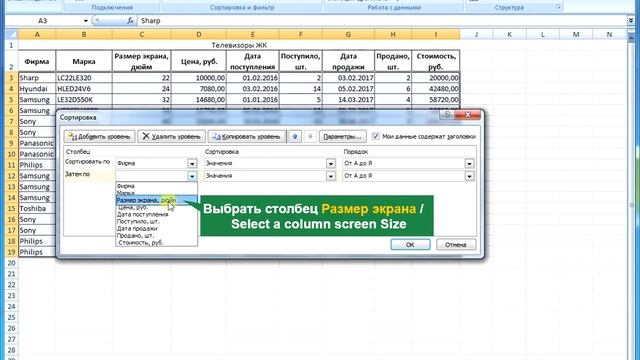
Task: Click the Name Box showing A3
Action: pyautogui.click(x=43, y=20)
